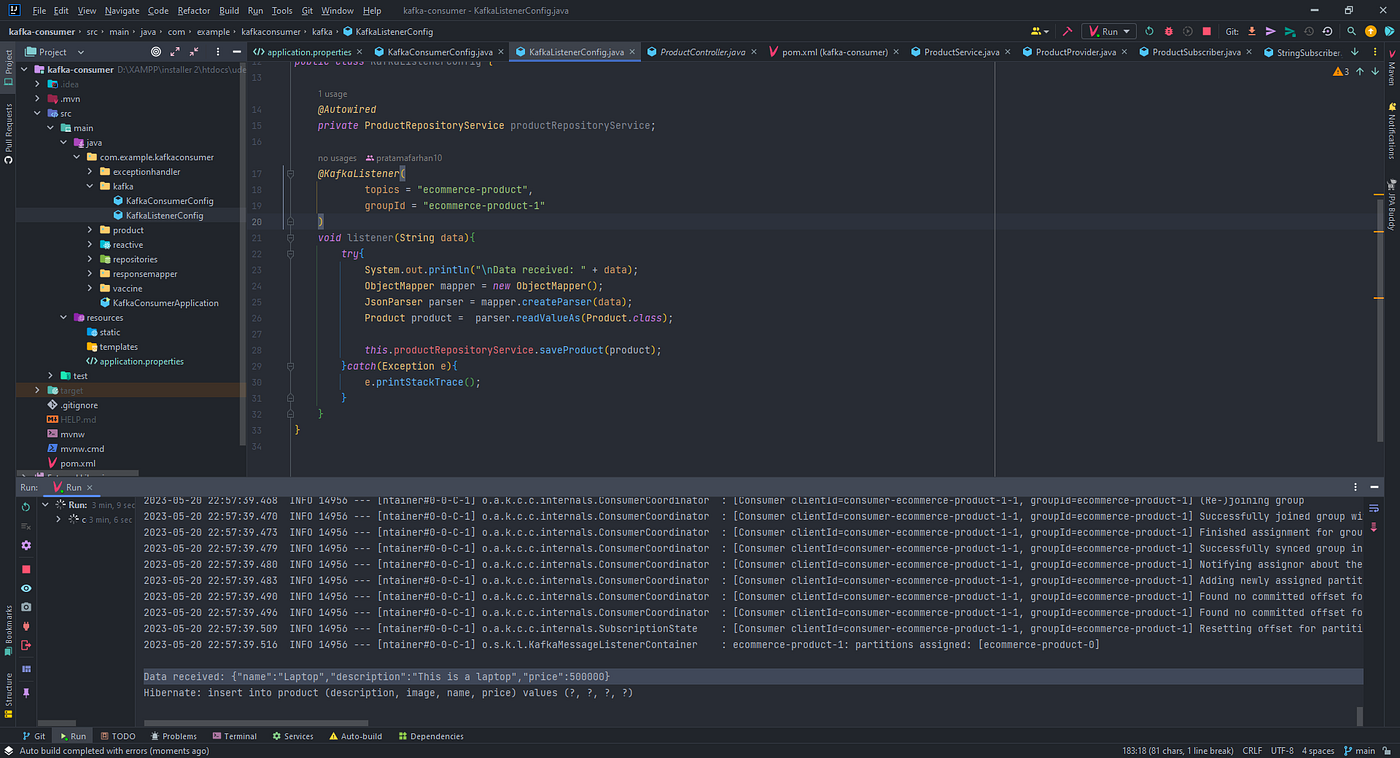The height and width of the screenshot is (758, 1400).
Task: Commit changes using the Git commit arrow icon
Action: (x=1272, y=32)
